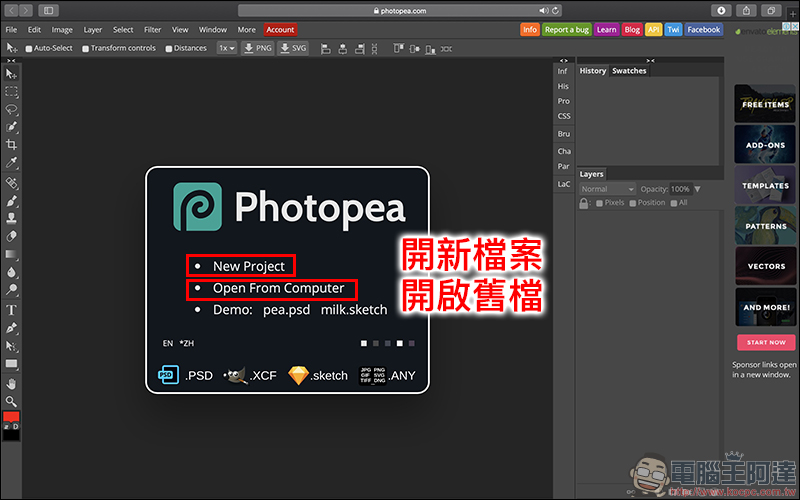Open the milk.sketch demo file
This screenshot has height=500, width=800.
(x=354, y=310)
